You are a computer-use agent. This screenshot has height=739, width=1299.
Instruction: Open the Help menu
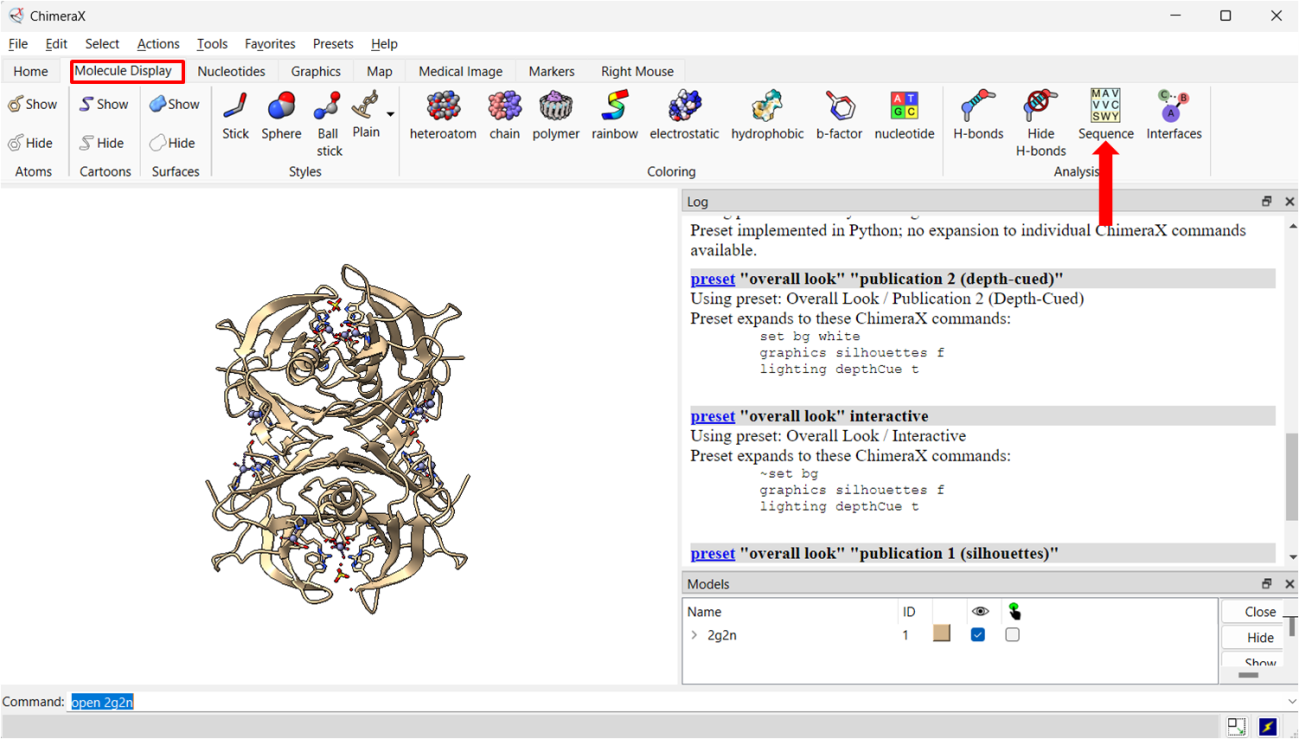384,44
